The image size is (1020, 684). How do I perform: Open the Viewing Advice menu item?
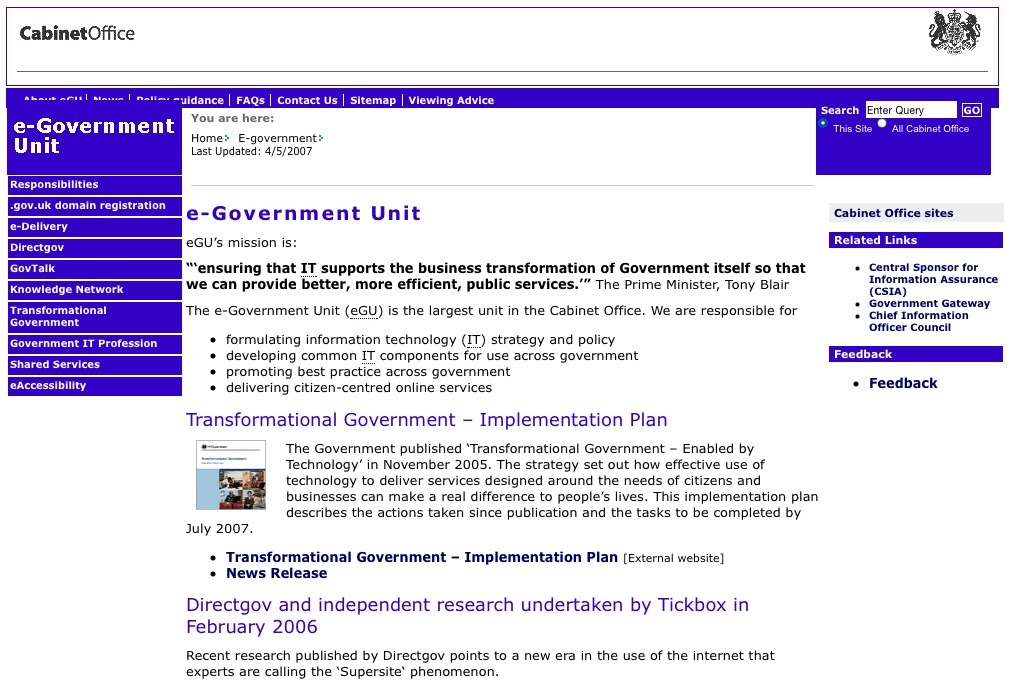[x=451, y=100]
